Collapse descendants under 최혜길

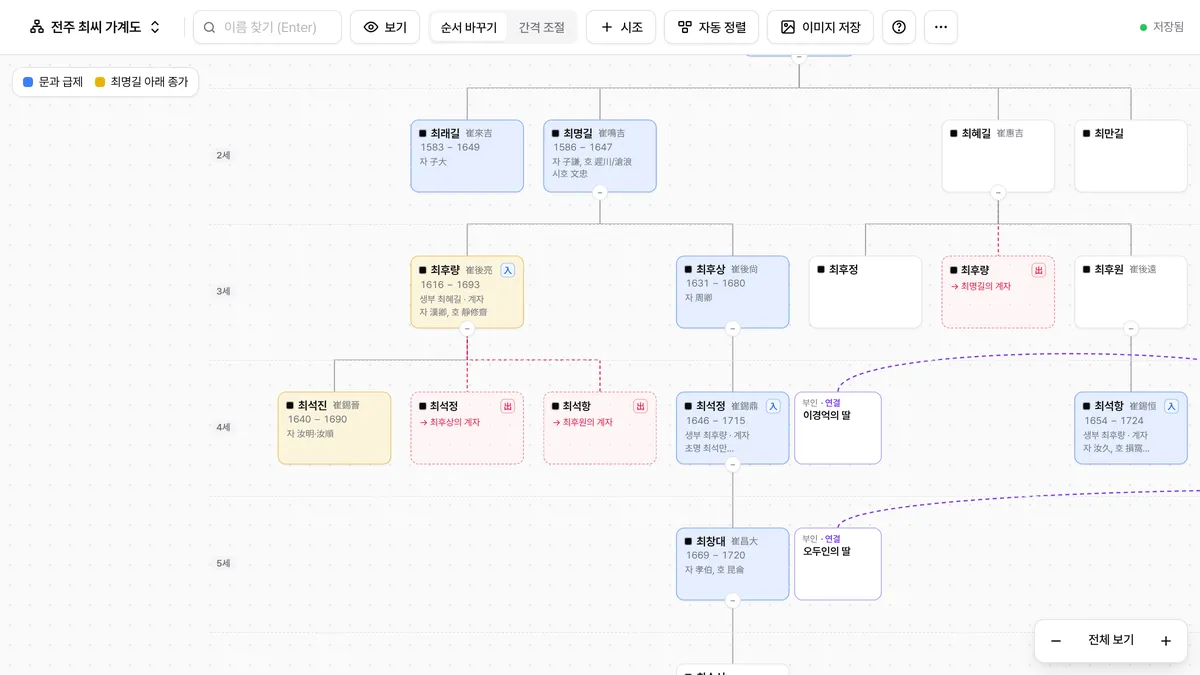click(x=998, y=192)
